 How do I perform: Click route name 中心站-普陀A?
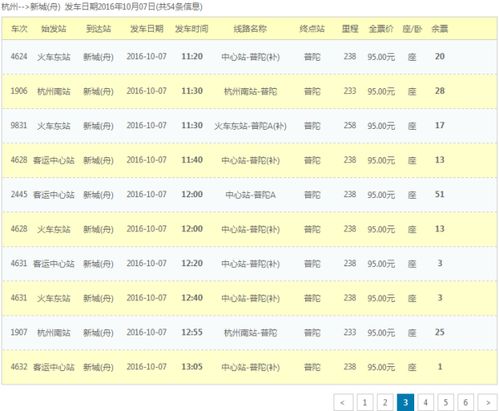pos(250,195)
